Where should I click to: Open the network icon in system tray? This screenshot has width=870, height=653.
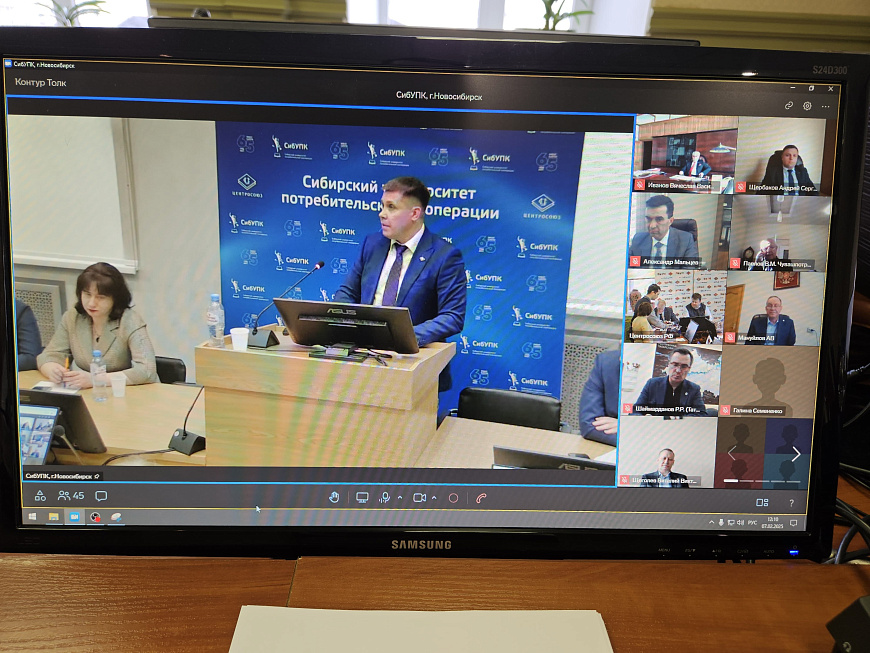click(731, 523)
